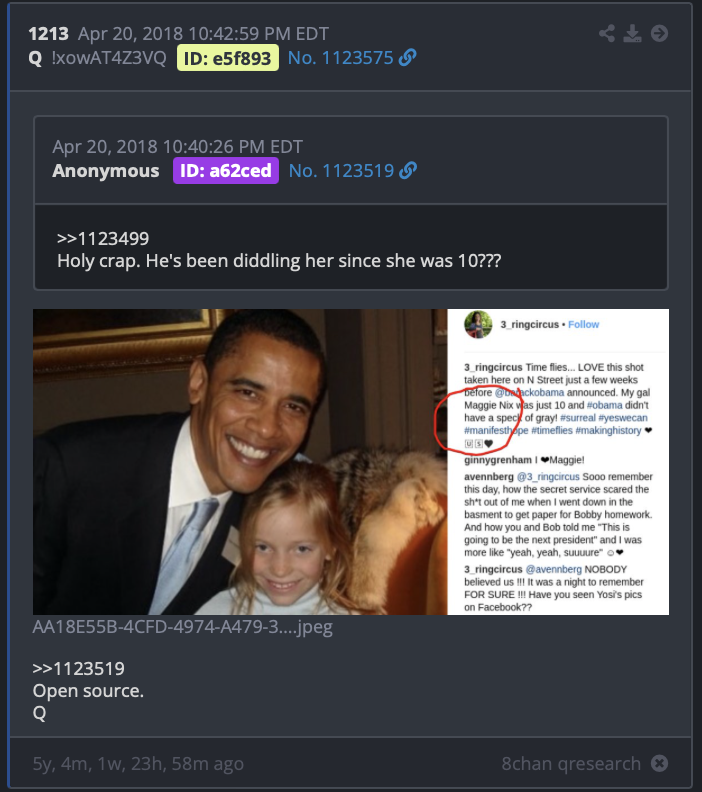This screenshot has height=792, width=702.
Task: Click the !xowAT4Z3VQ tripcode
Action: tap(109, 58)
